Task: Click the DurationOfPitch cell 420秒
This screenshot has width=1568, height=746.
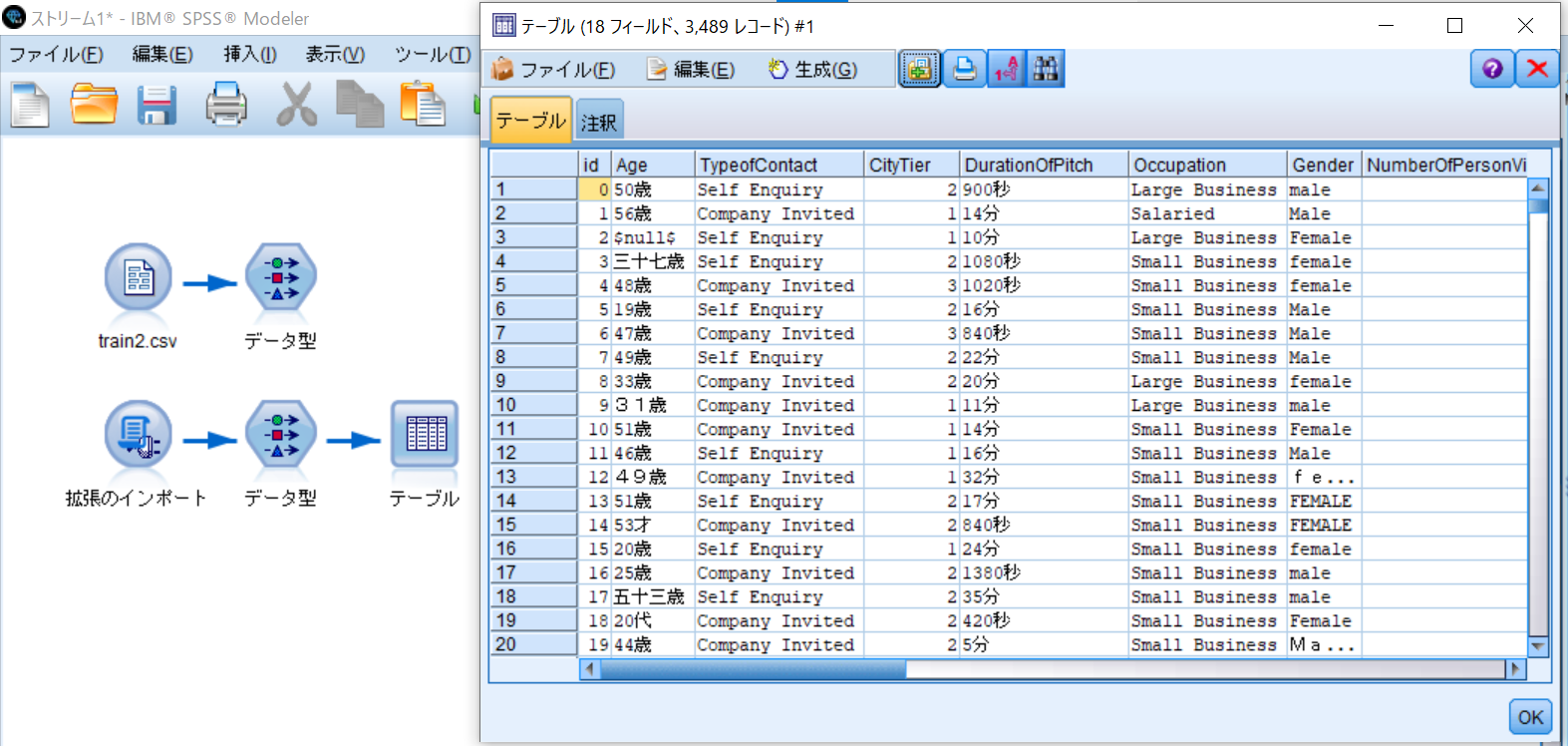Action: click(x=1044, y=620)
